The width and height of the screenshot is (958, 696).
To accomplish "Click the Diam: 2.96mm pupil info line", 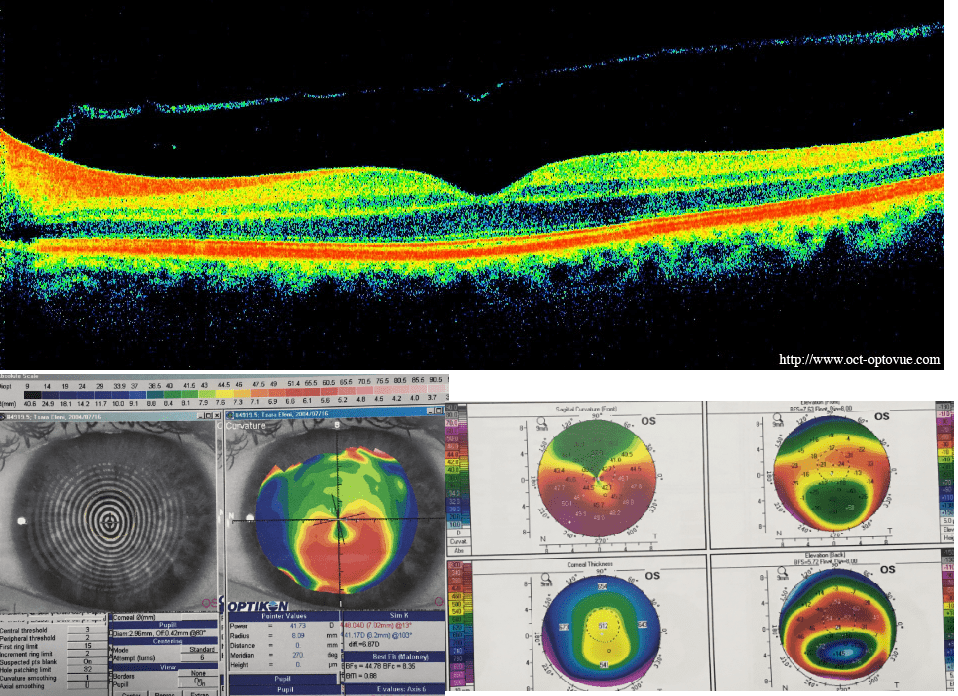I will click(159, 633).
